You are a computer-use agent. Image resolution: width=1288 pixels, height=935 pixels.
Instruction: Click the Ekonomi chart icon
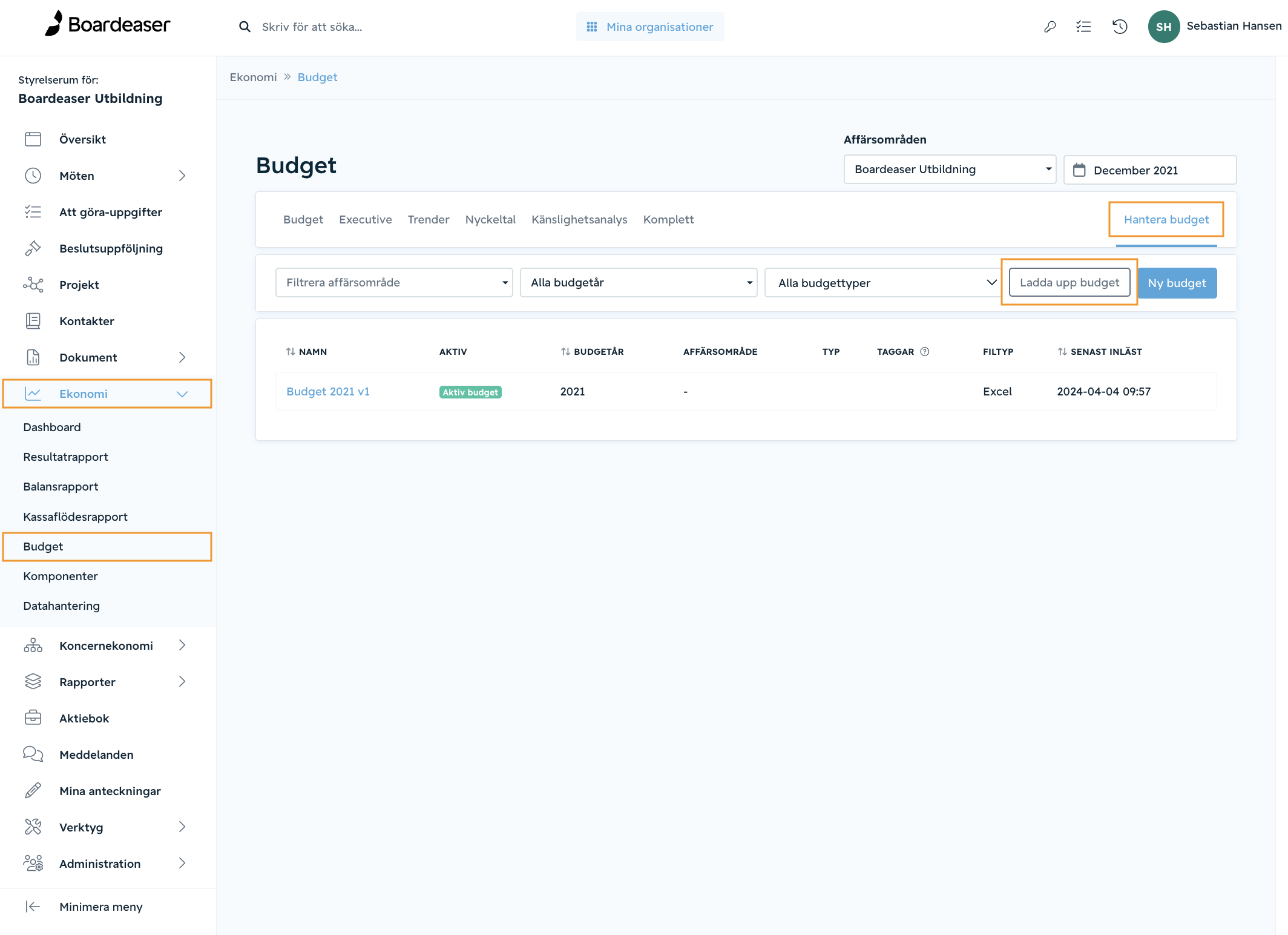click(x=33, y=394)
